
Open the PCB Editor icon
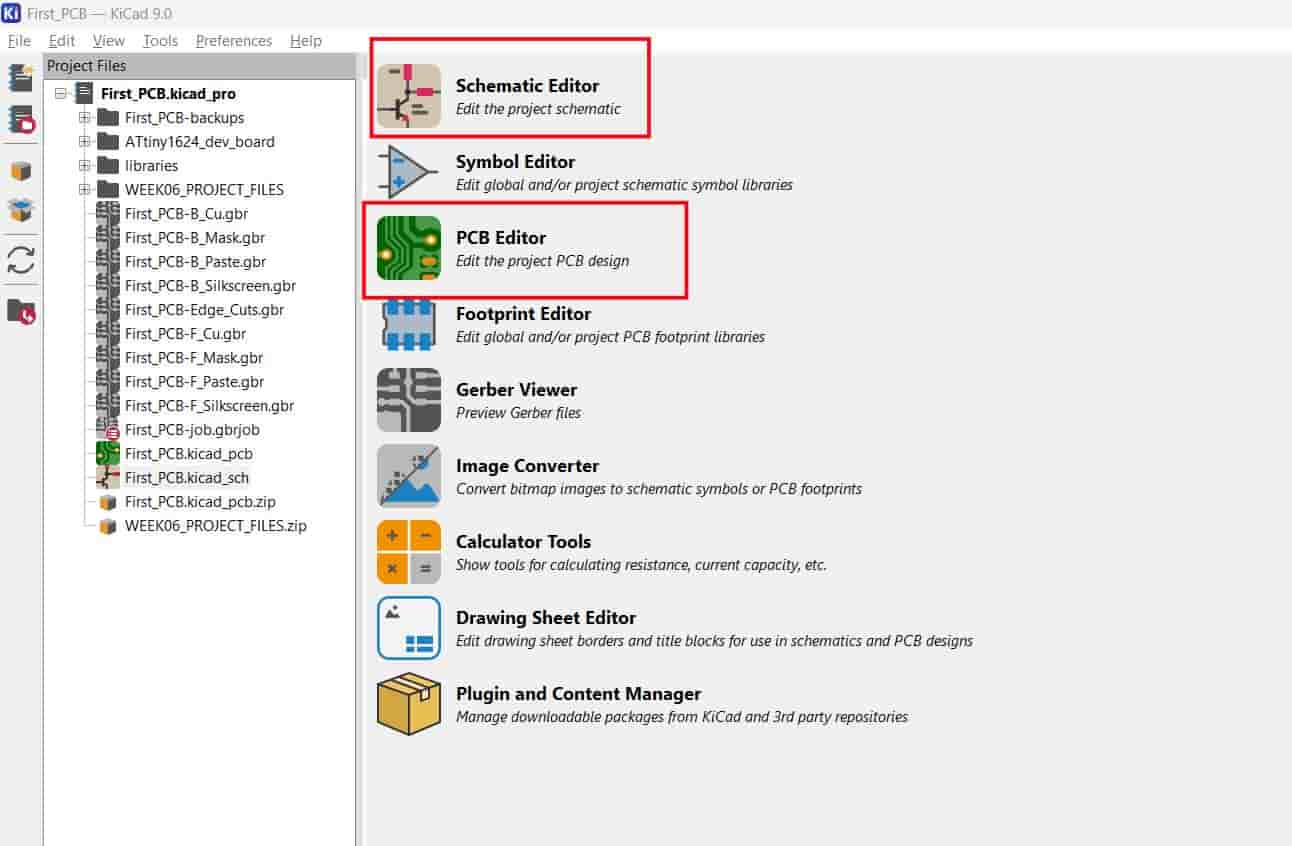pyautogui.click(x=408, y=248)
